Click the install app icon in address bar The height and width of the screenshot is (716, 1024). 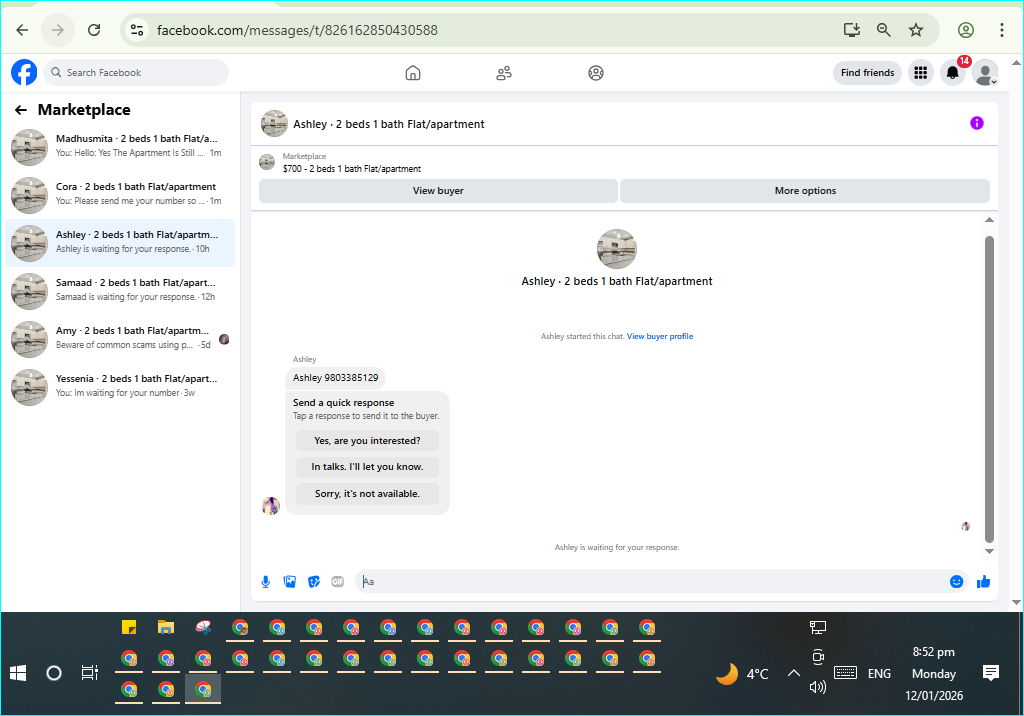(852, 30)
